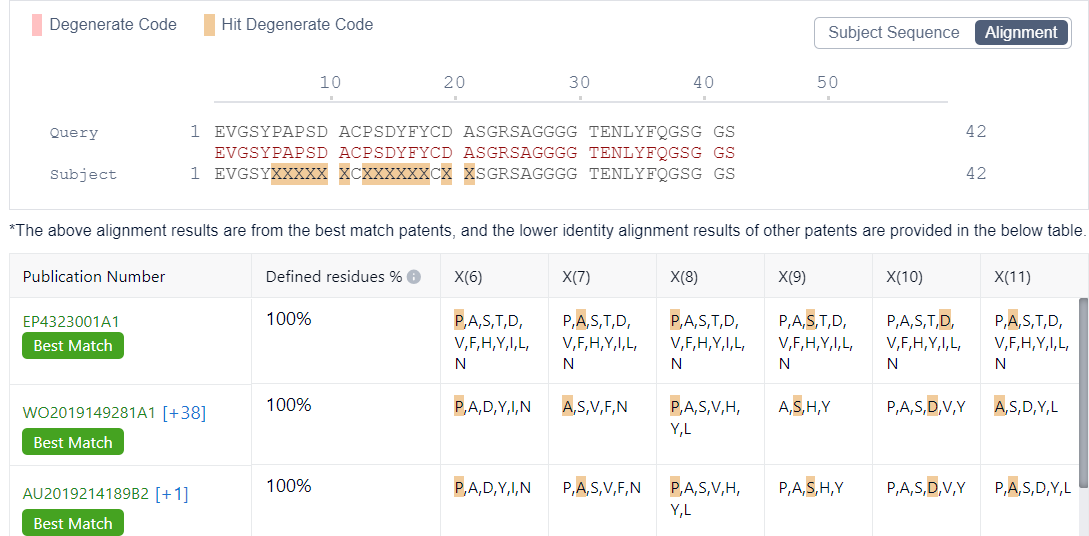Click the Defined residues info icon

point(414,277)
